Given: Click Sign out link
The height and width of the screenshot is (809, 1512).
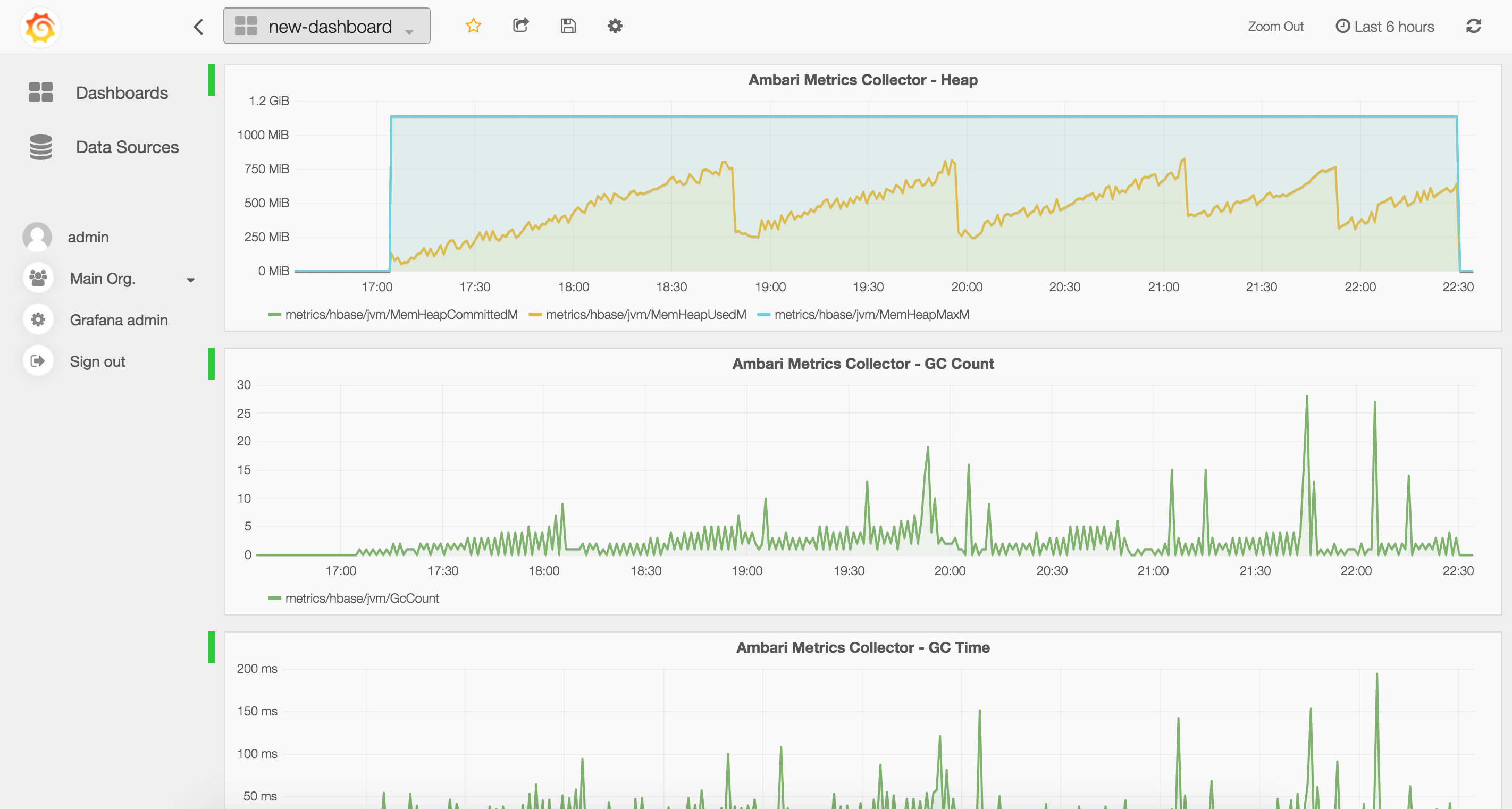Looking at the screenshot, I should coord(97,361).
